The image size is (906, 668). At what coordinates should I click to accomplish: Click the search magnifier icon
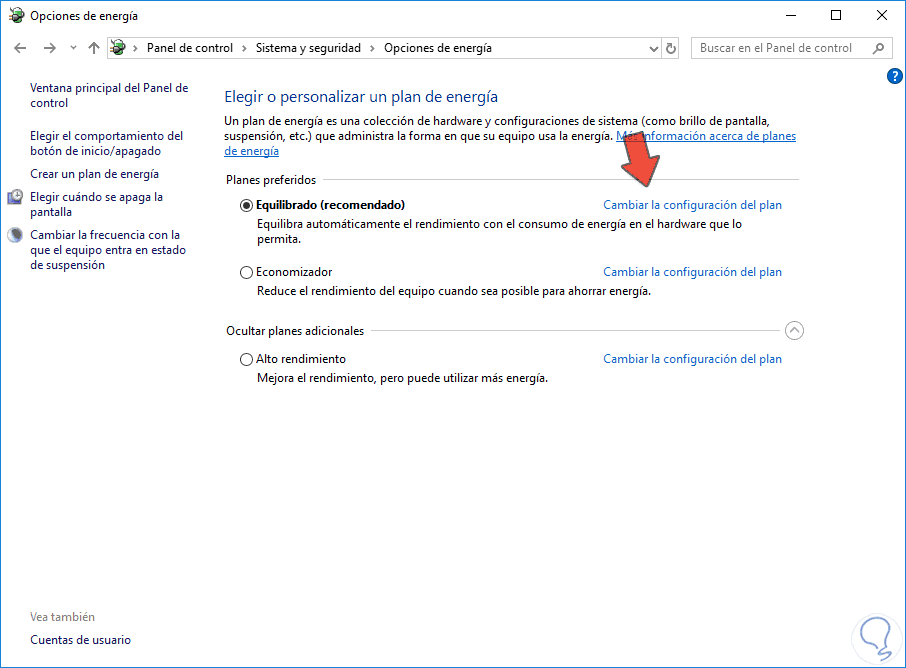[878, 48]
